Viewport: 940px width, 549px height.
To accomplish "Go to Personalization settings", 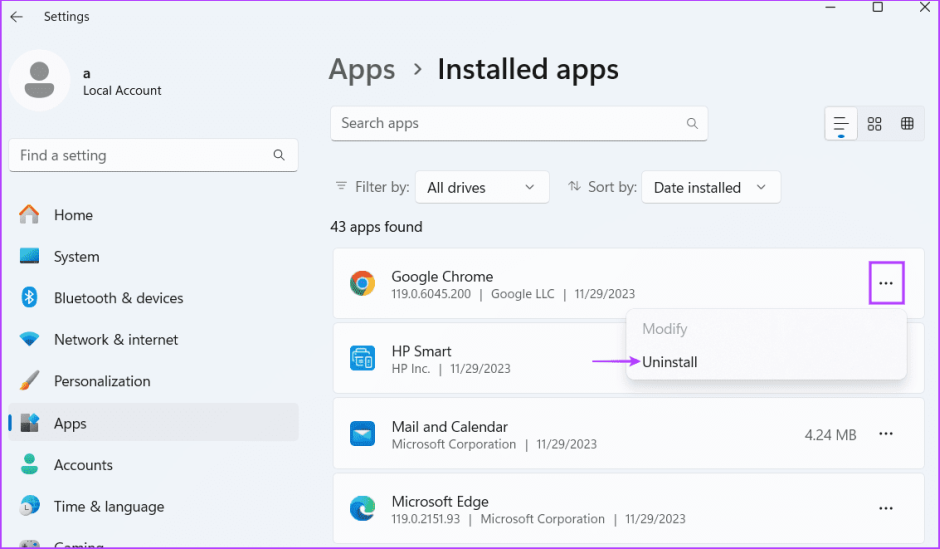I will pyautogui.click(x=102, y=381).
